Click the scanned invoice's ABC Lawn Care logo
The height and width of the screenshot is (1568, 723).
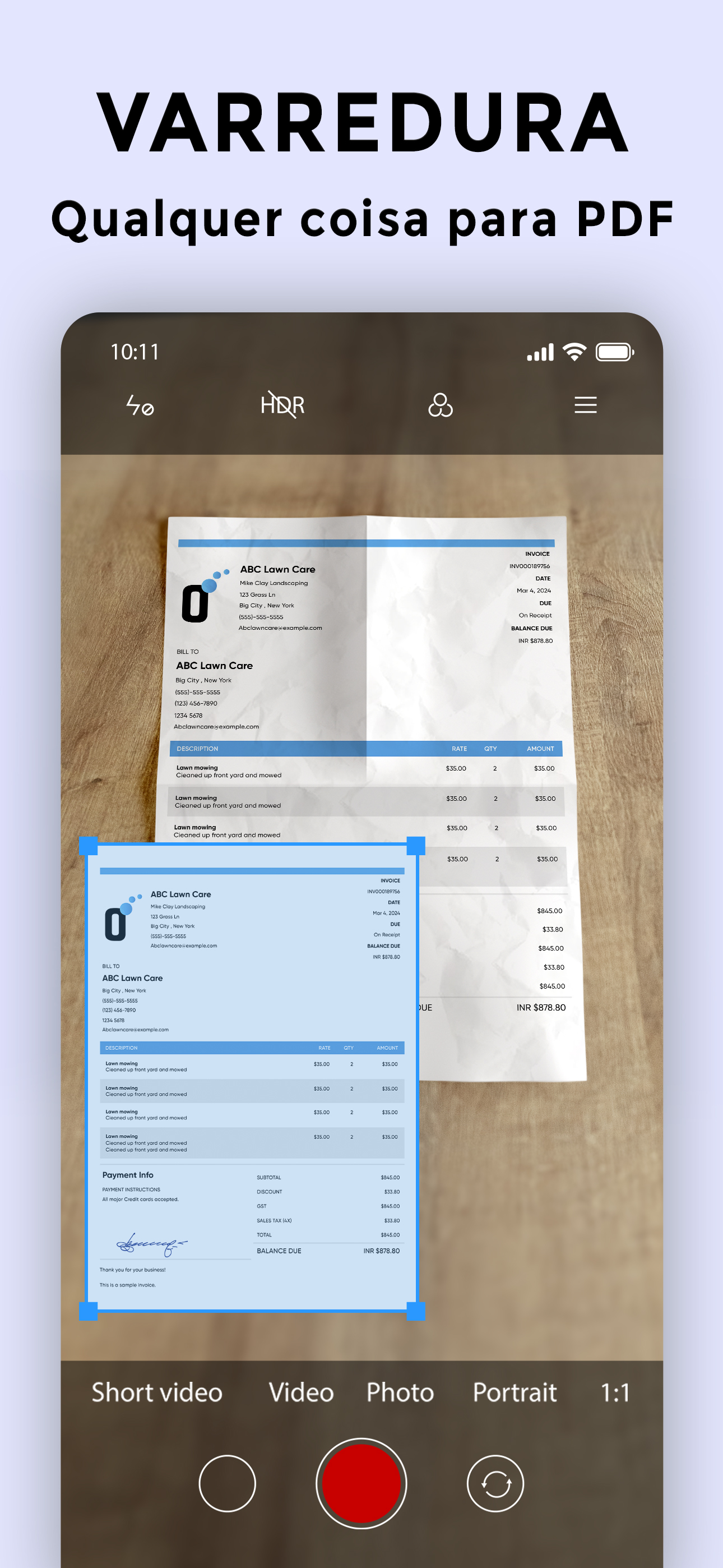pos(123,918)
